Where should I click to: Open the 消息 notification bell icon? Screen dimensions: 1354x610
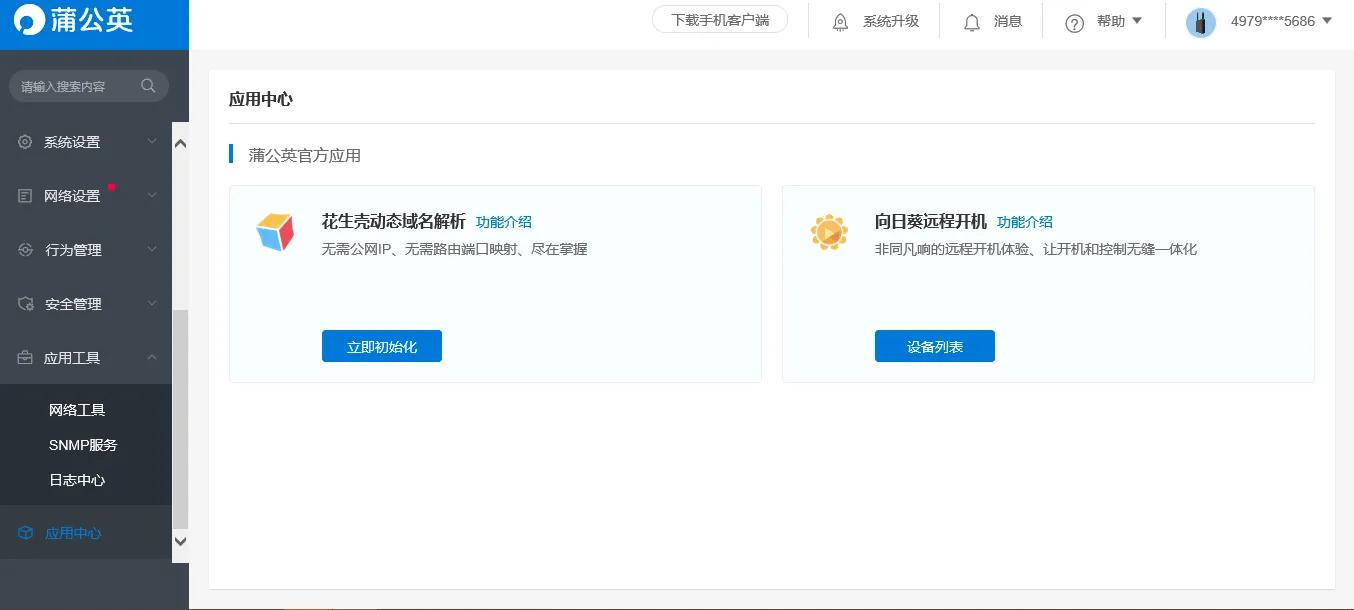(971, 21)
